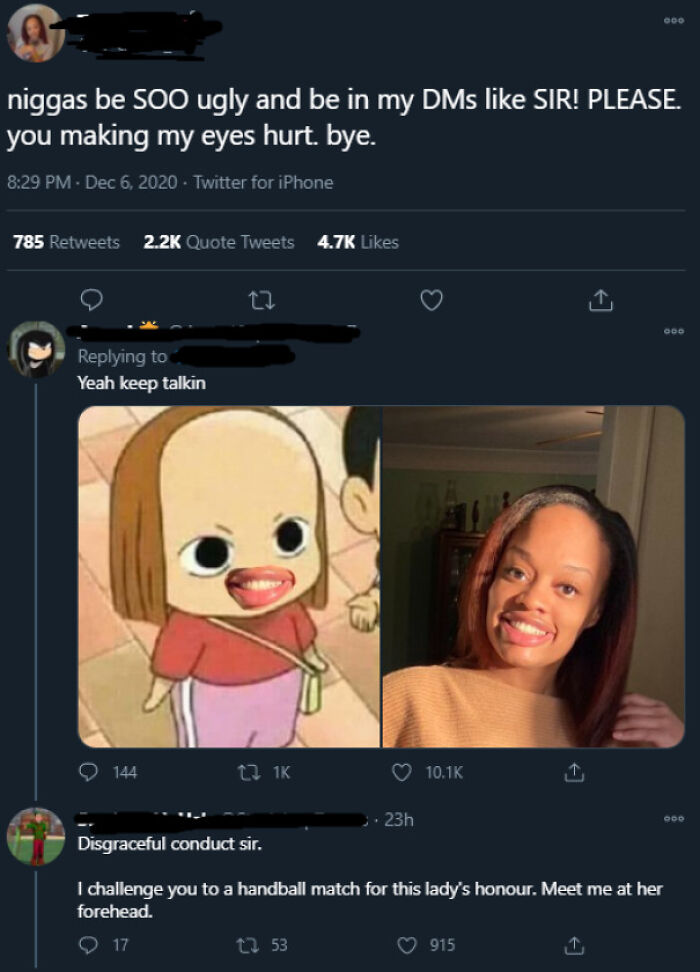Share the handball match comment

(x=574, y=945)
